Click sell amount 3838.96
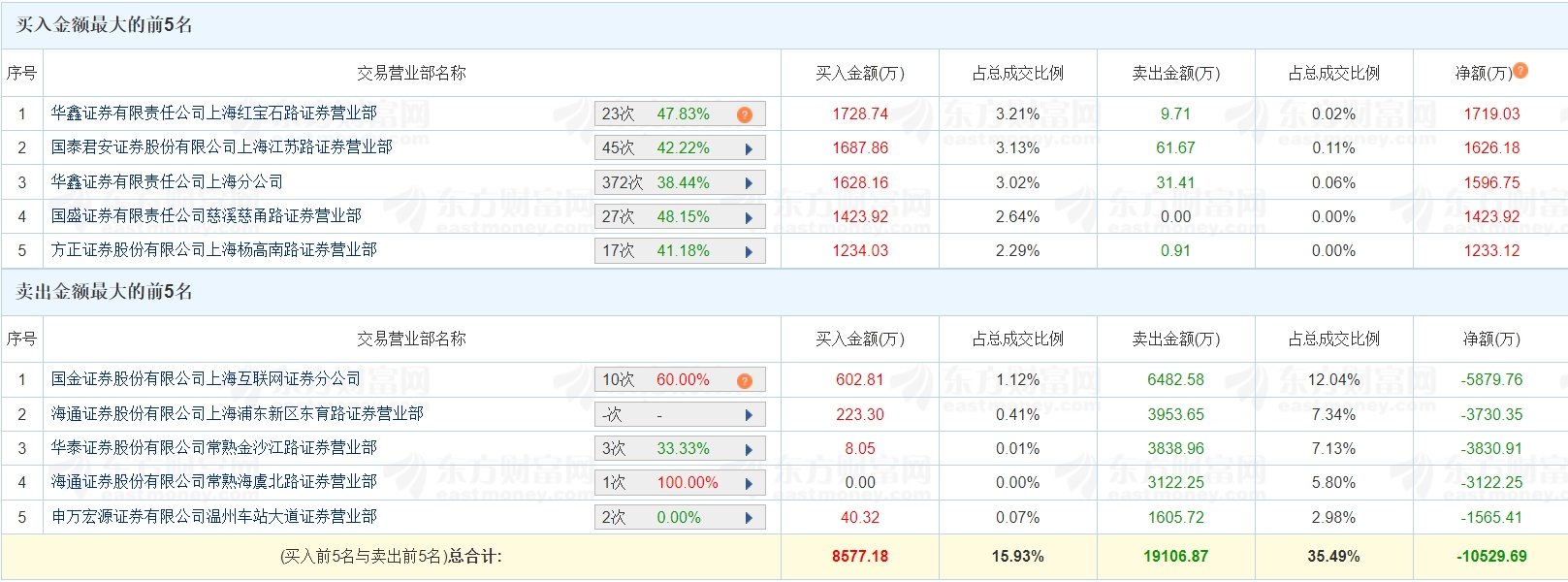Viewport: 1568px width, 582px height. pos(1175,448)
